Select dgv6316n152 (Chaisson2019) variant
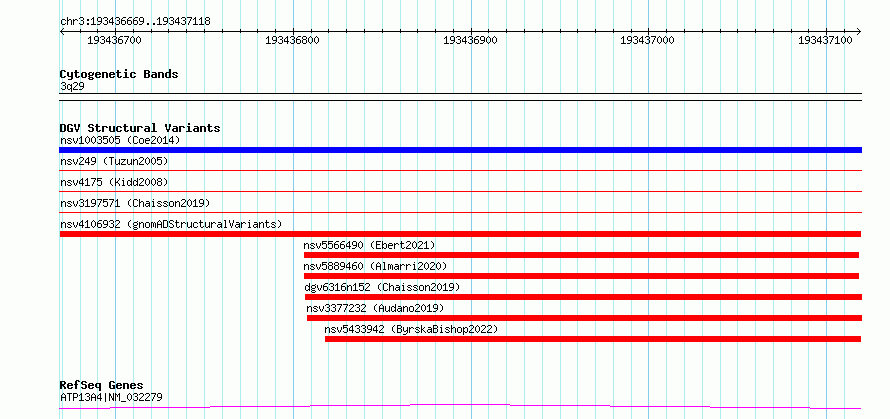 382,287
